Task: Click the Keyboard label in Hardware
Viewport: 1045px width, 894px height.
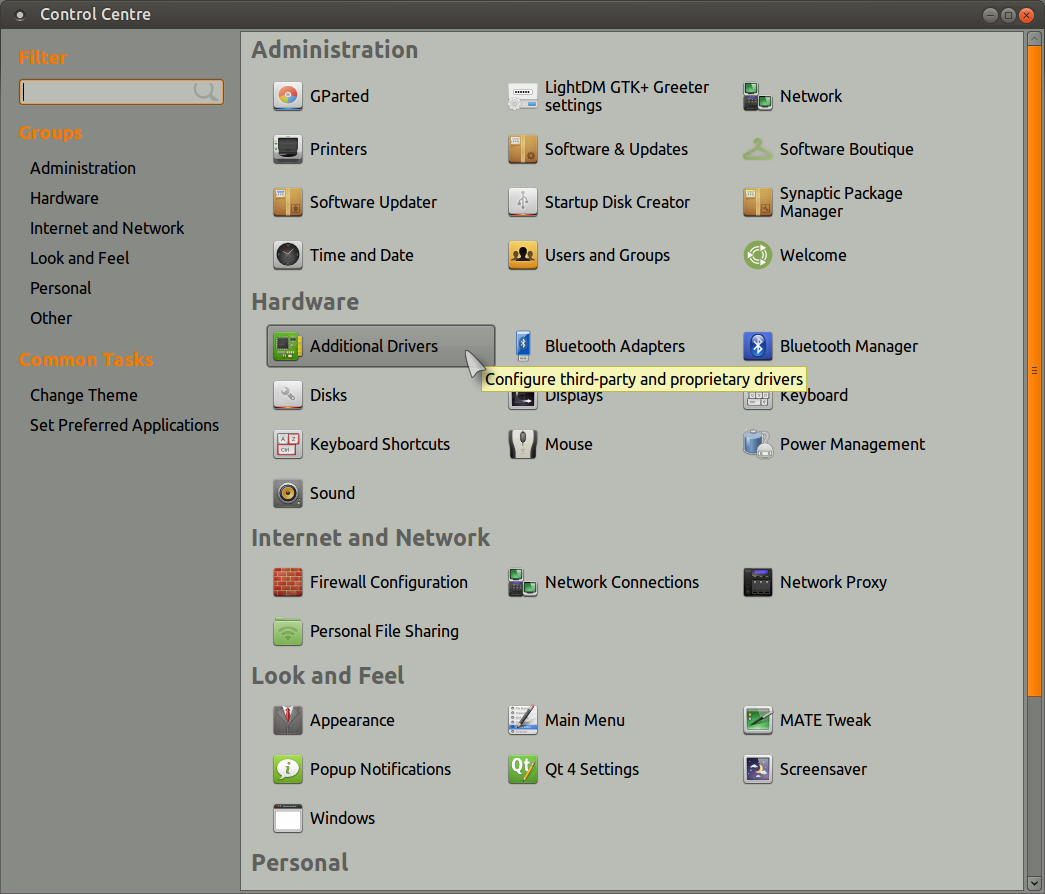Action: [814, 396]
